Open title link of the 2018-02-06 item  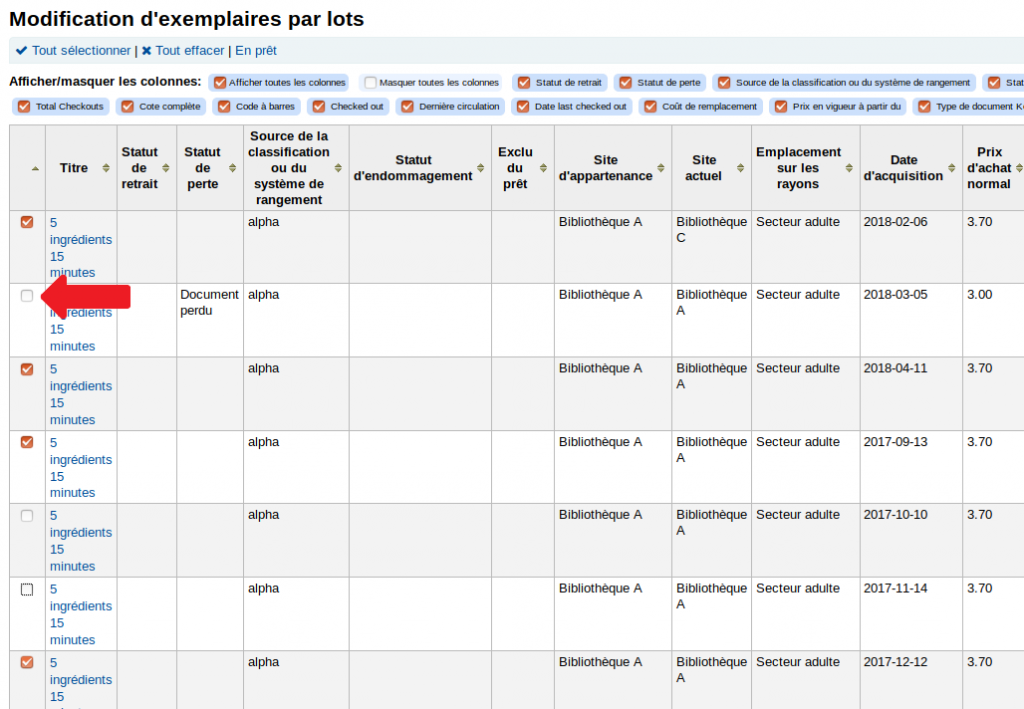81,247
